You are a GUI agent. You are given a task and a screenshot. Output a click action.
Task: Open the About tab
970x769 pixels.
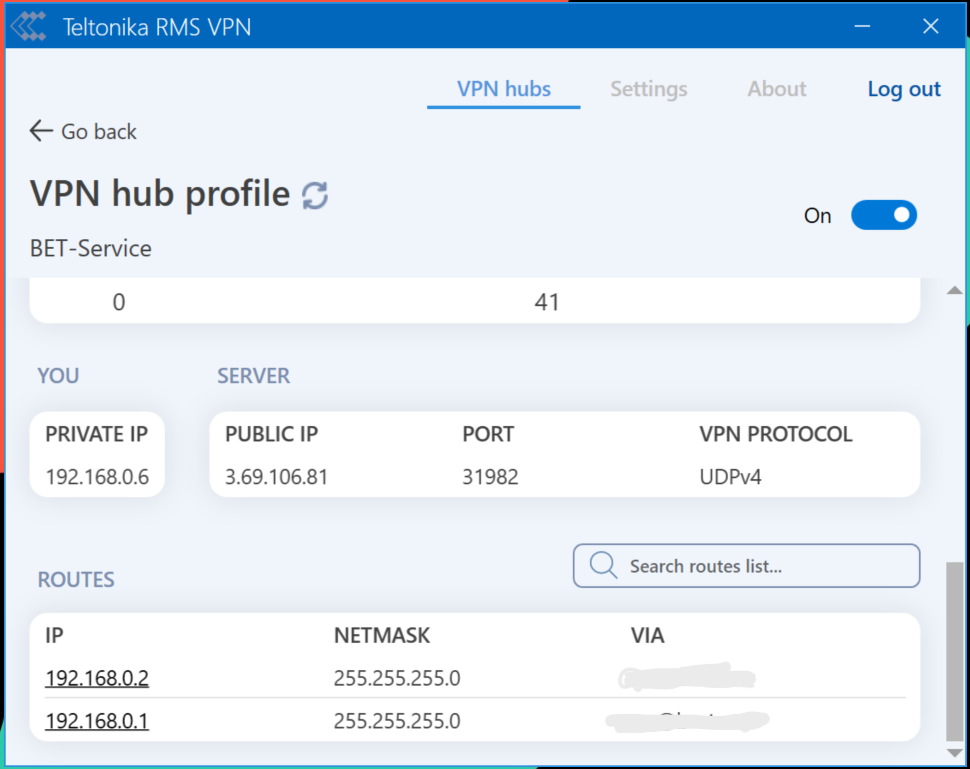[777, 89]
